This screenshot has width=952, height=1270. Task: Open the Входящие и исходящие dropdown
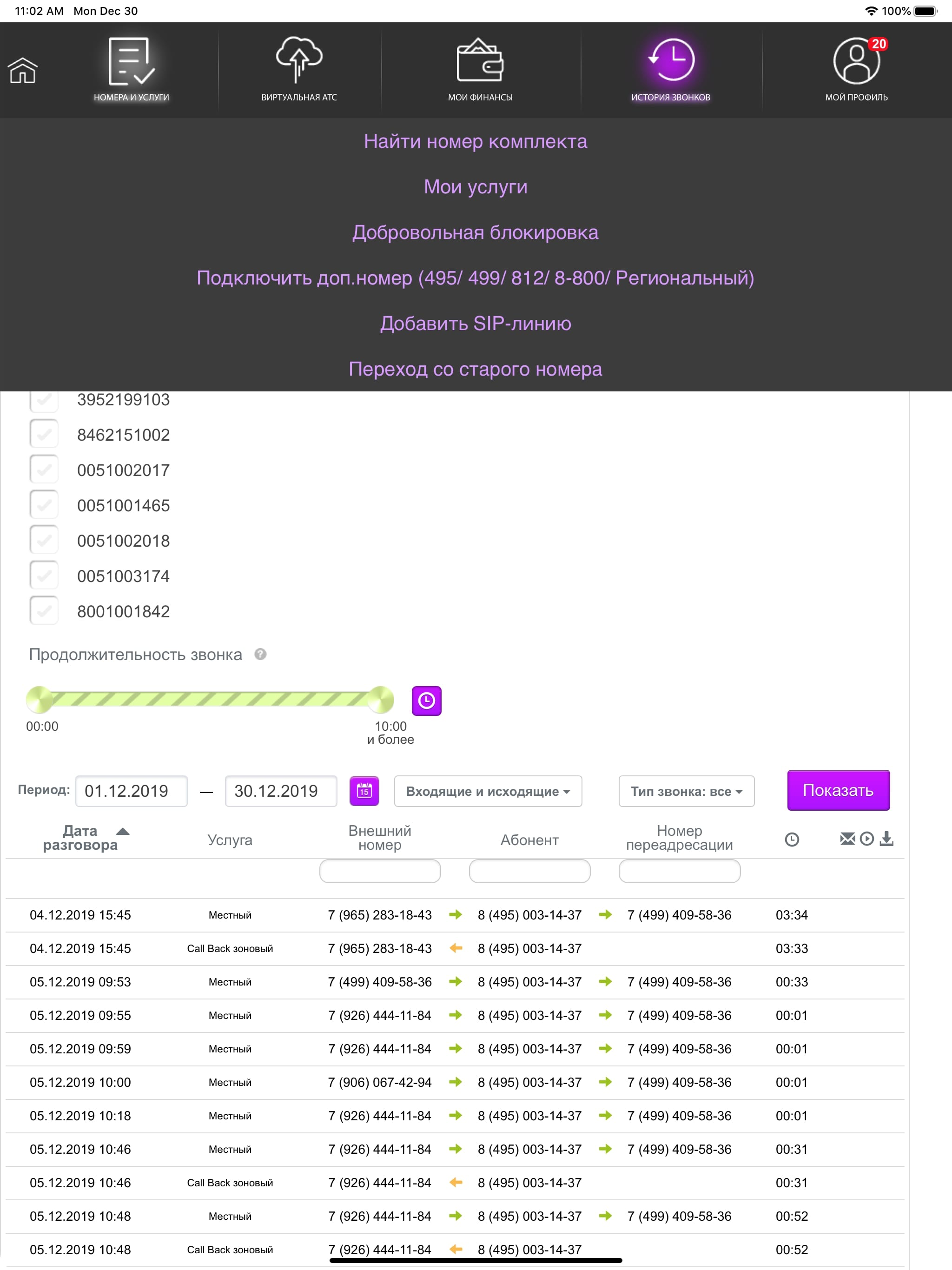pos(488,791)
